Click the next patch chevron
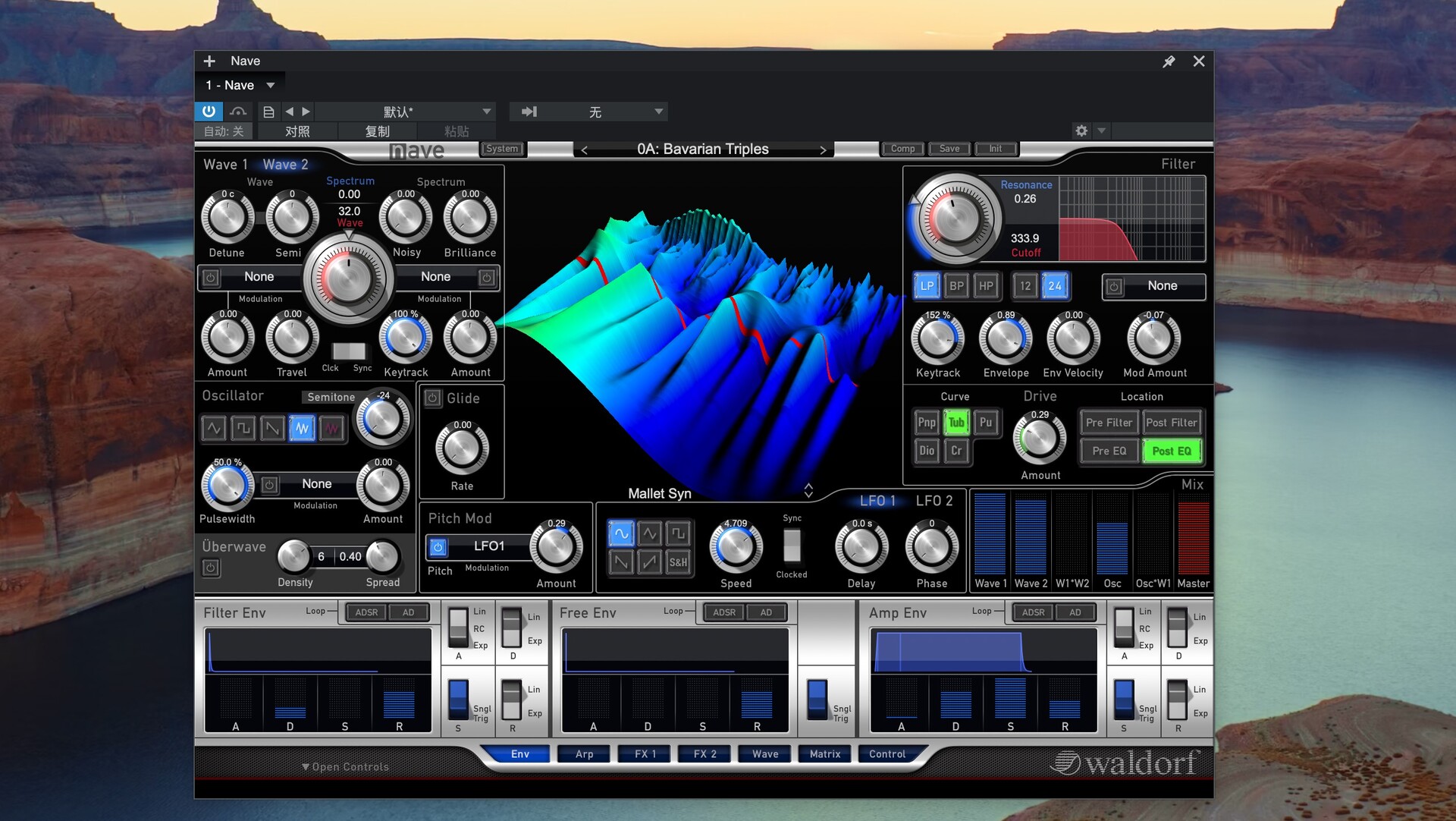 (823, 150)
